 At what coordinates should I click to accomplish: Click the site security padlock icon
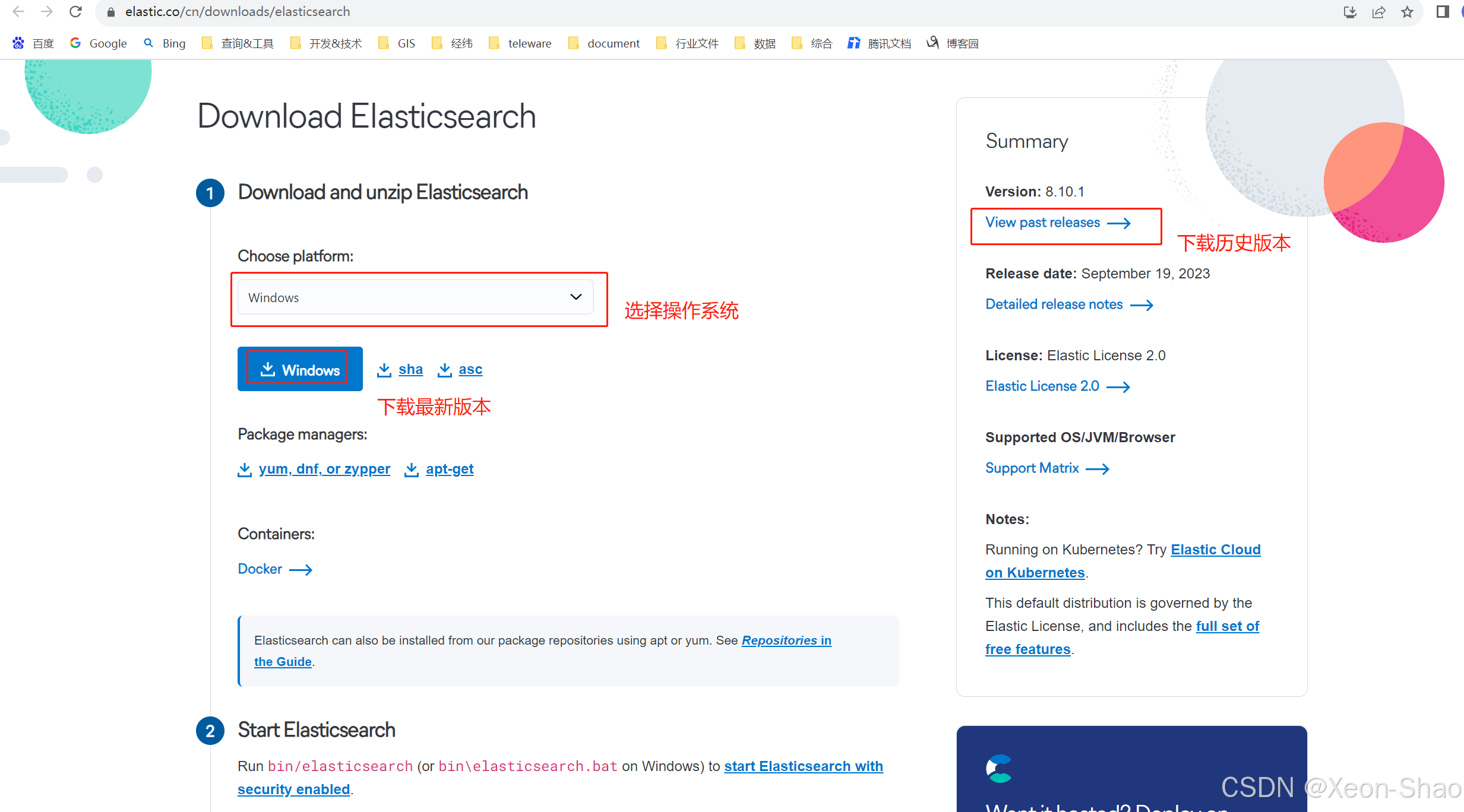110,11
